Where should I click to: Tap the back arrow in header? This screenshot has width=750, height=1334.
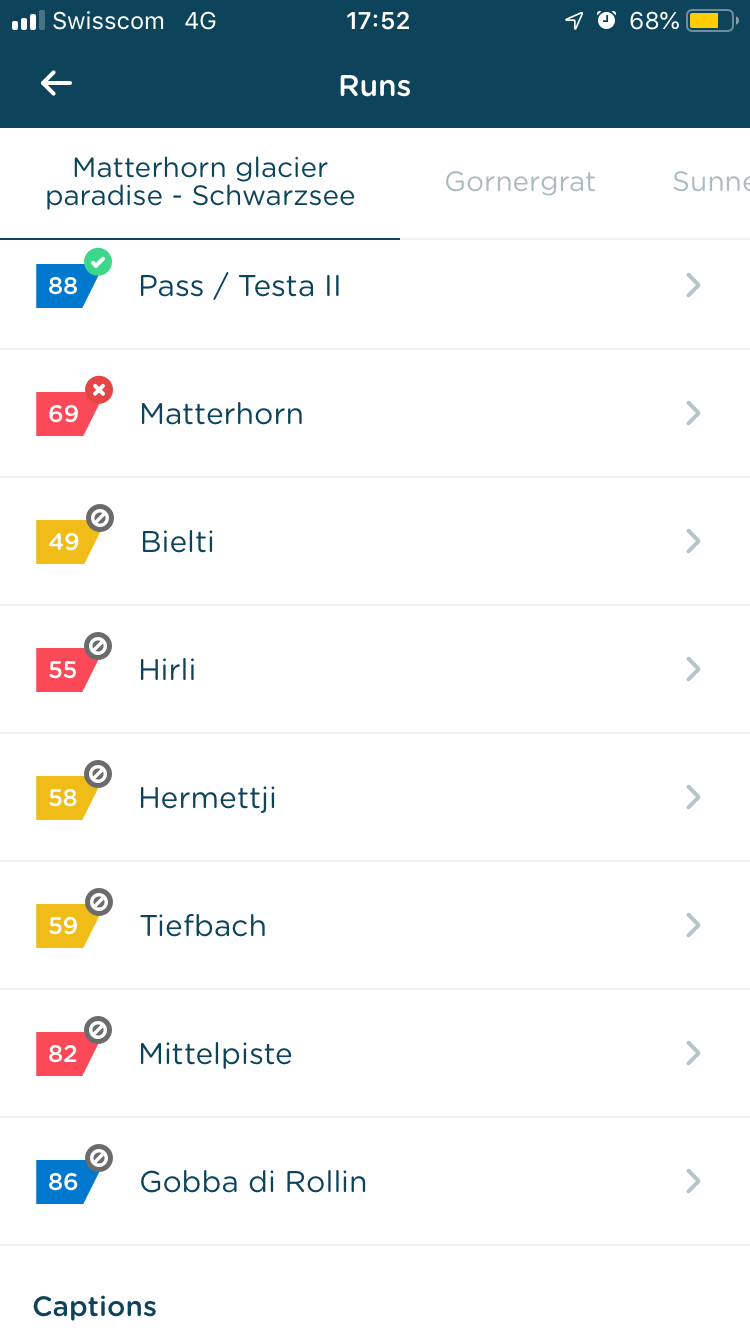56,84
